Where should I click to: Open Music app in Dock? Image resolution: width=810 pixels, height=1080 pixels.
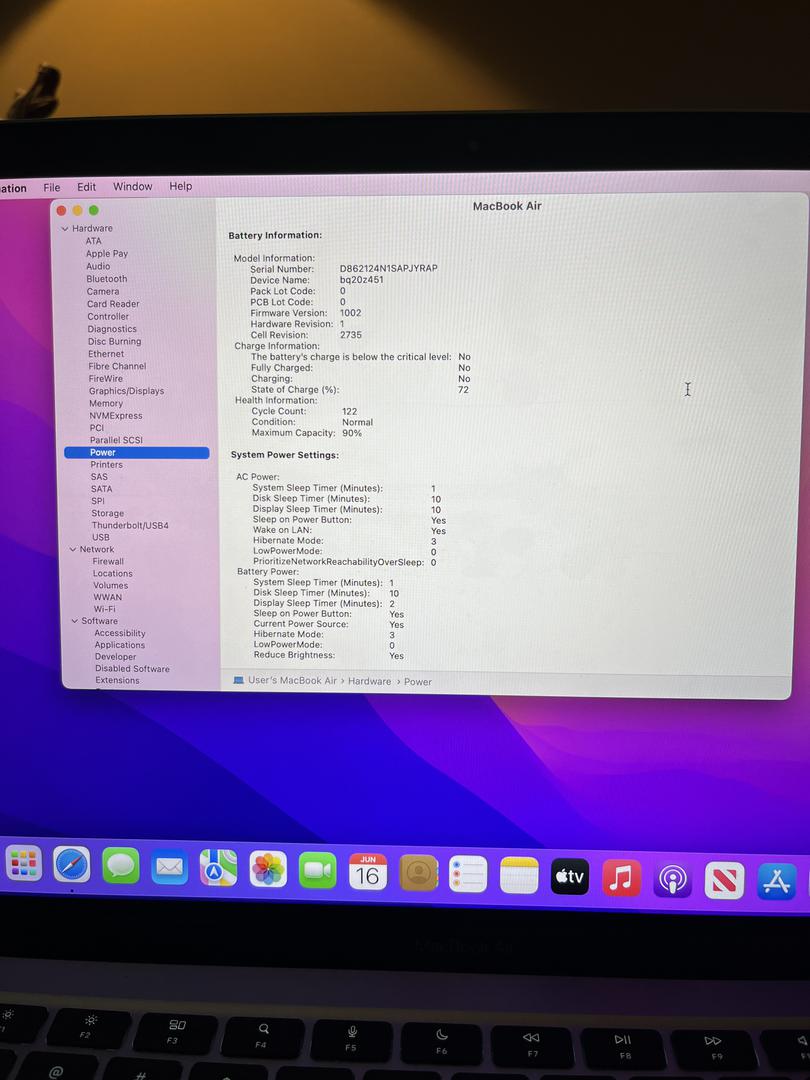(x=621, y=878)
